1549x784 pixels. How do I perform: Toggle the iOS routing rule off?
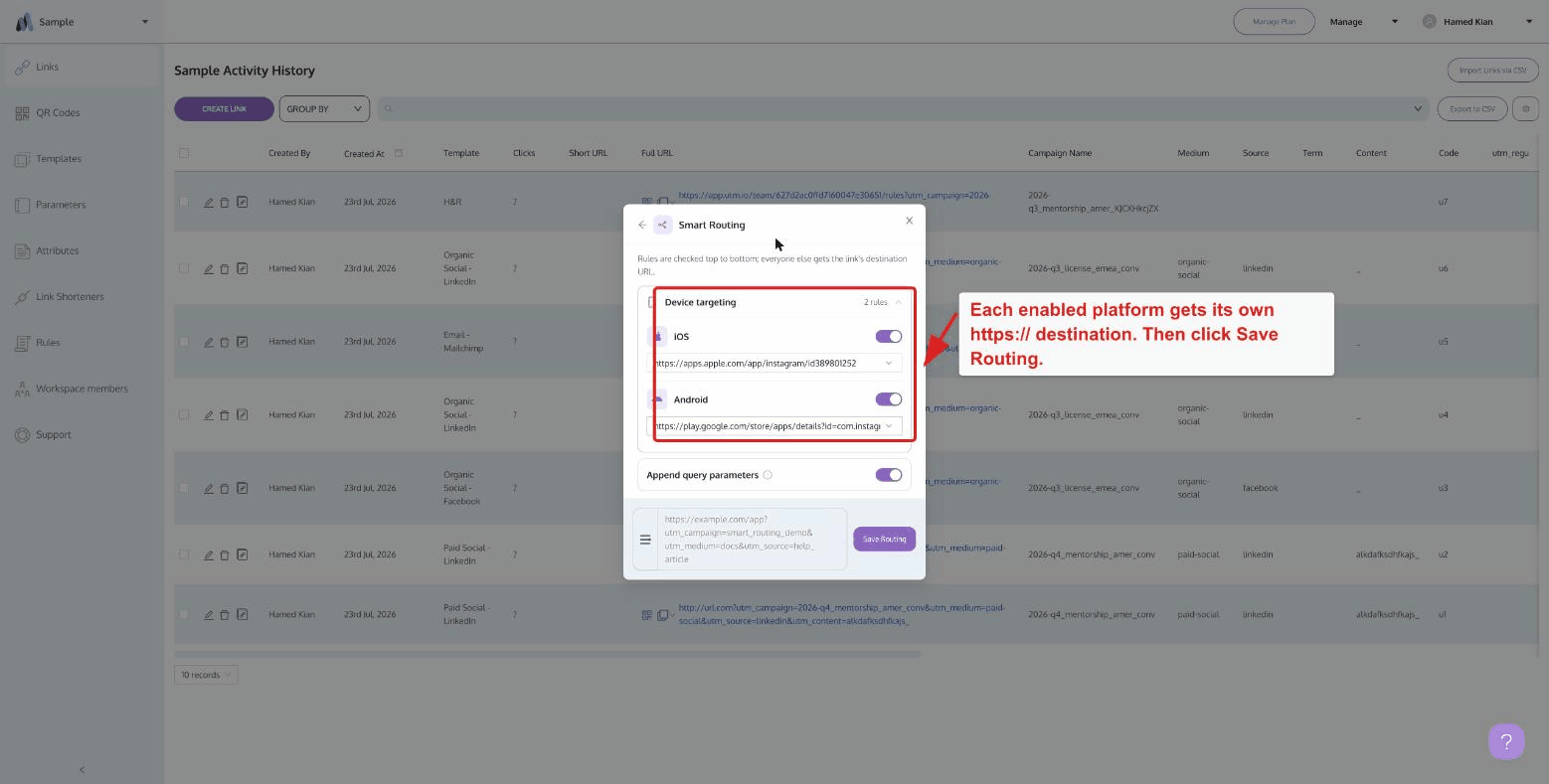889,337
